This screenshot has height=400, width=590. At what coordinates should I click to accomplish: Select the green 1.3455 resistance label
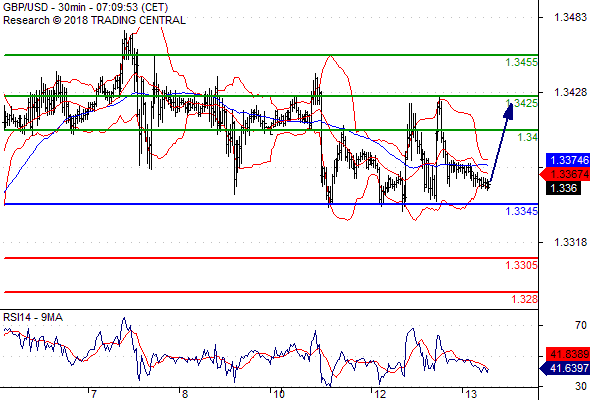(x=522, y=62)
